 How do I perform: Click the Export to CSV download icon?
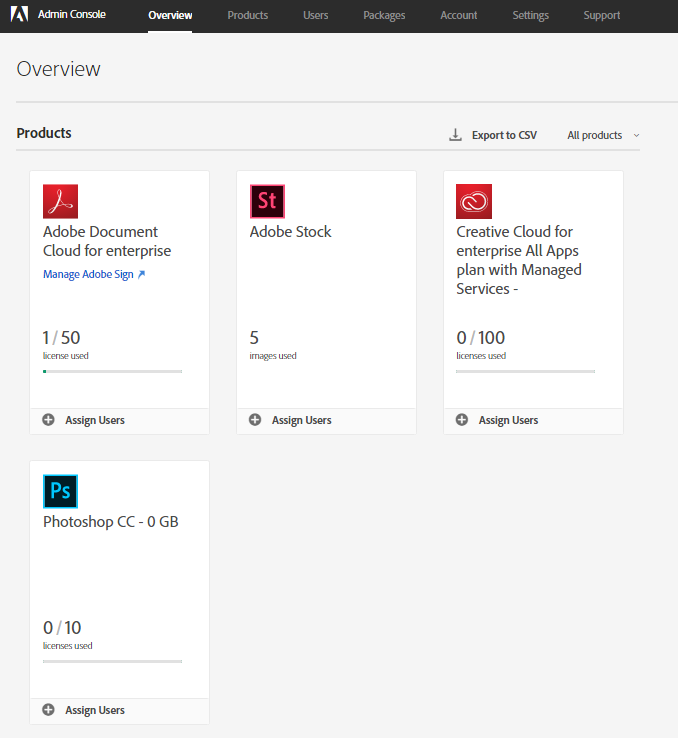[455, 135]
